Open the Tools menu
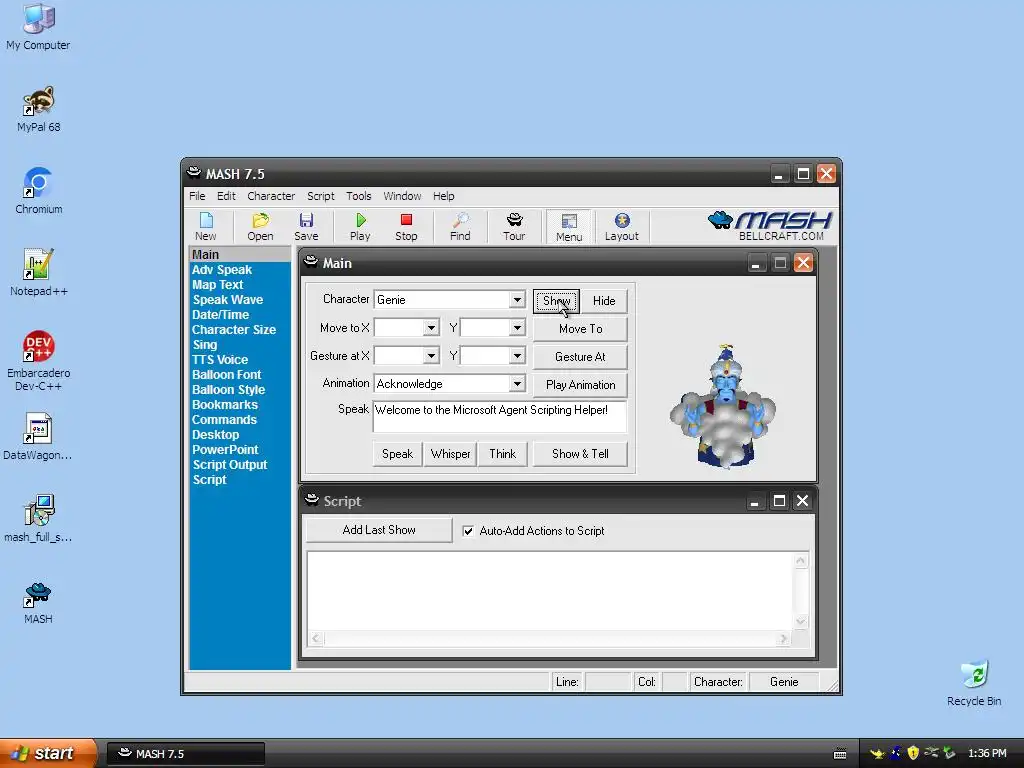Viewport: 1024px width, 768px height. pos(359,196)
